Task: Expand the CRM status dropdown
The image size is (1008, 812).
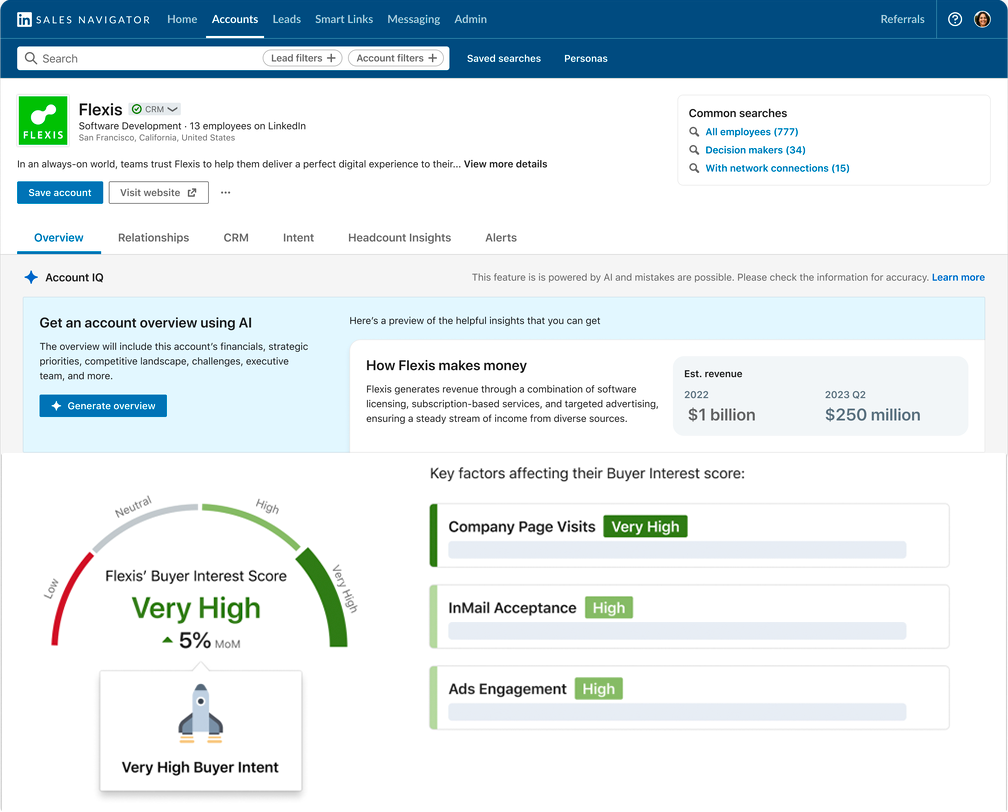Action: tap(172, 109)
